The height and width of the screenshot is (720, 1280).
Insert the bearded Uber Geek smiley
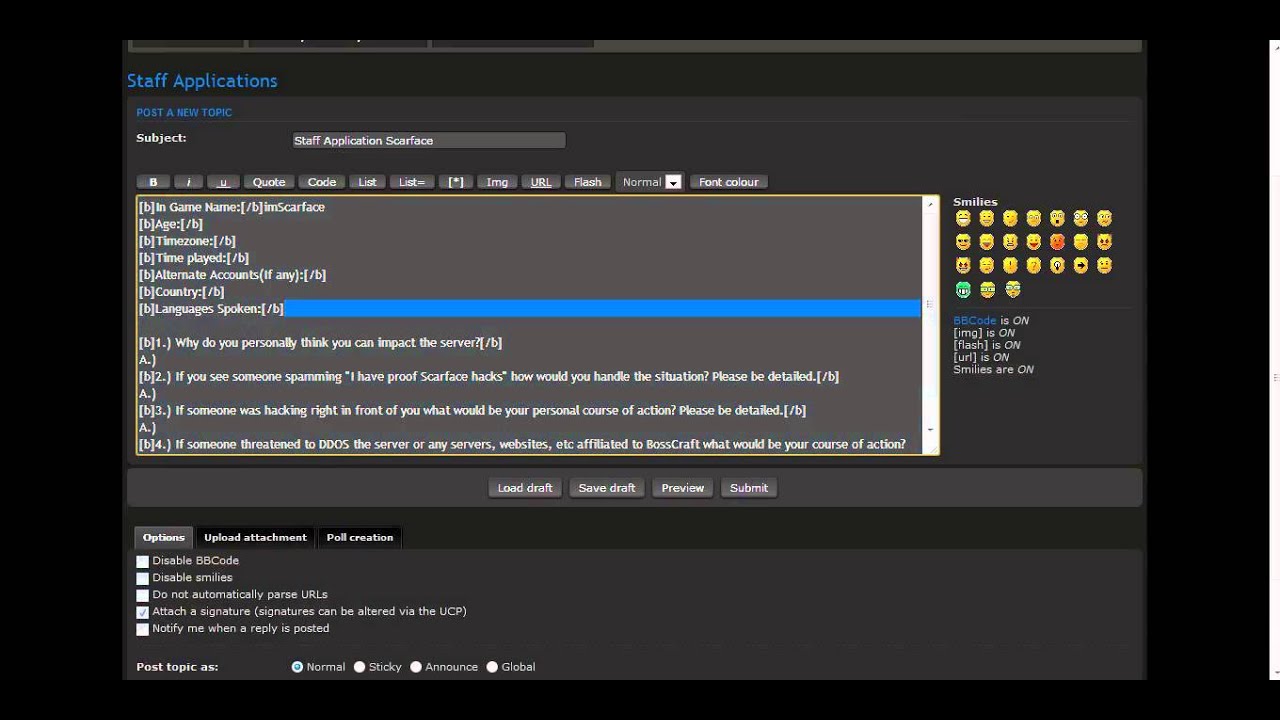1013,290
